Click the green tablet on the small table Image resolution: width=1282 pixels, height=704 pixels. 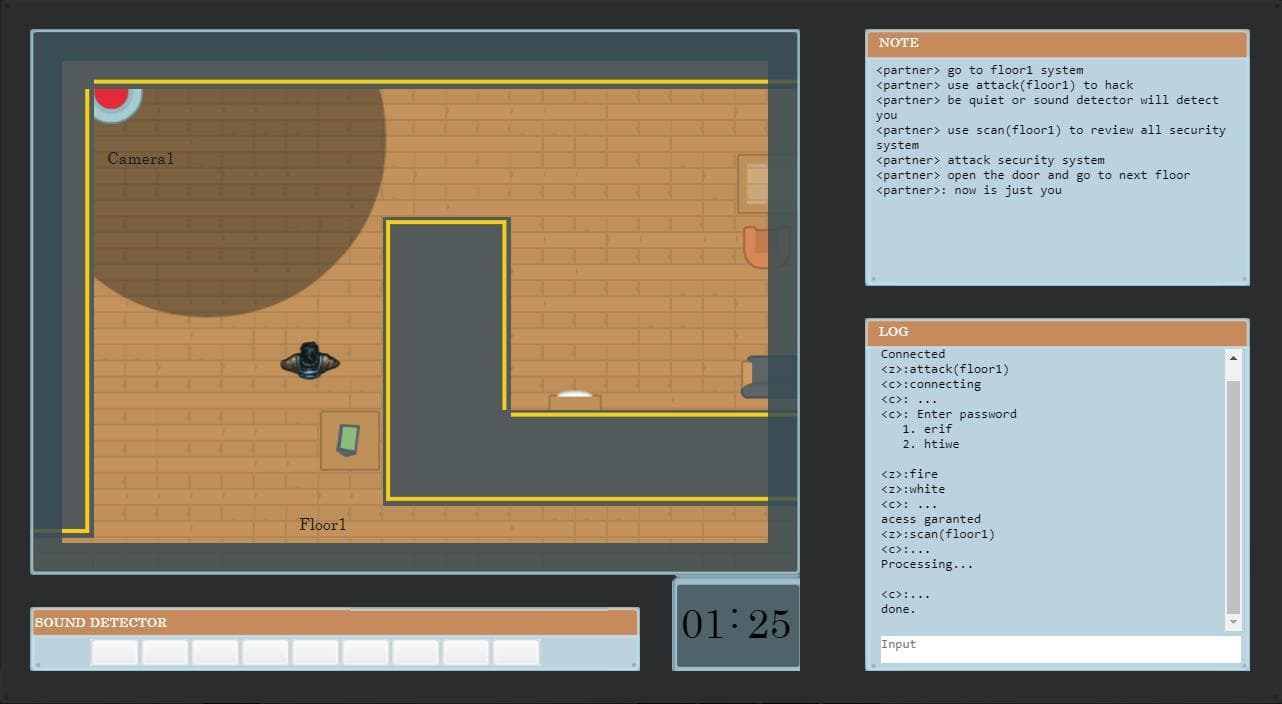click(348, 439)
